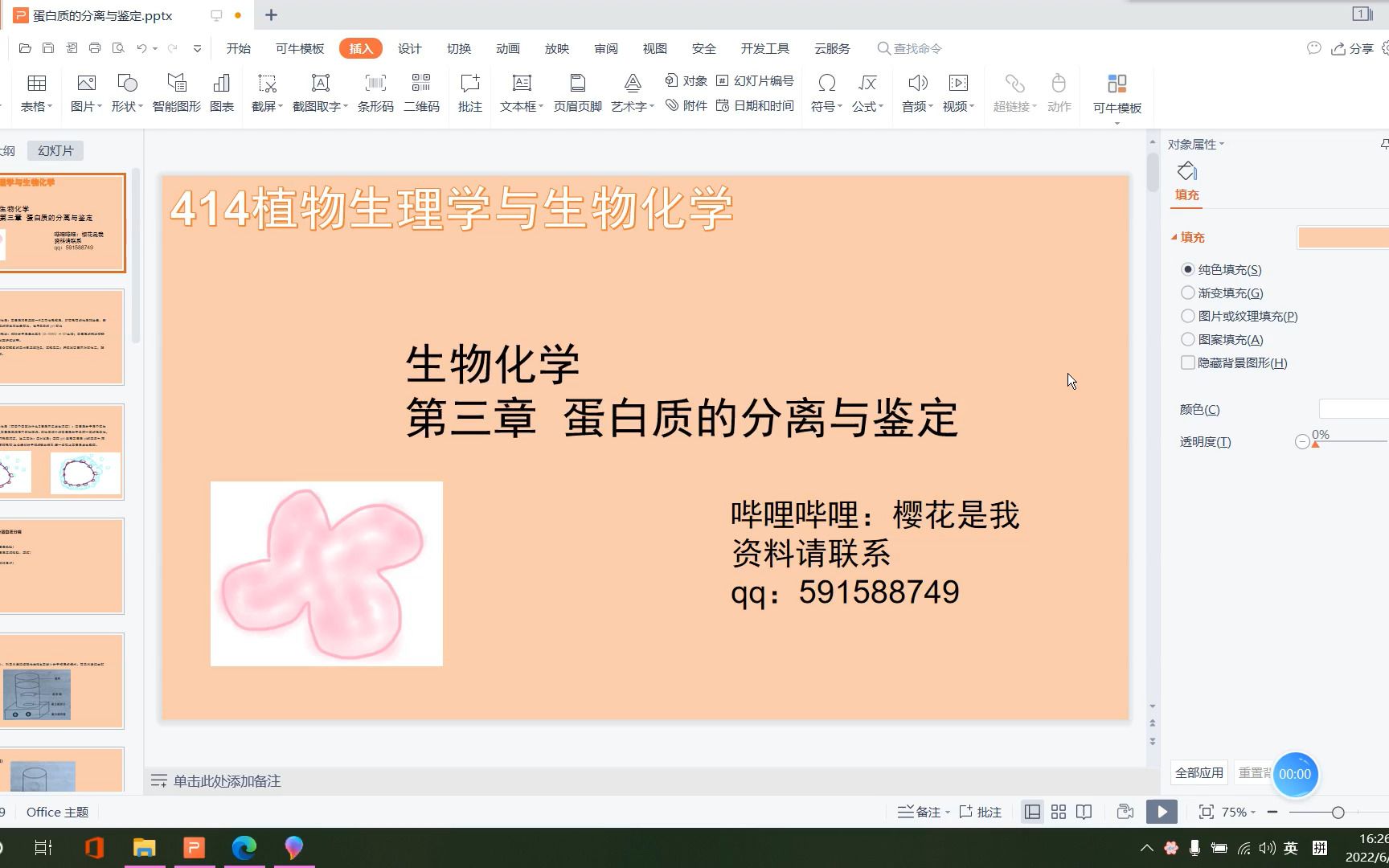The height and width of the screenshot is (868, 1389).
Task: Start slideshow with play button
Action: (1162, 812)
